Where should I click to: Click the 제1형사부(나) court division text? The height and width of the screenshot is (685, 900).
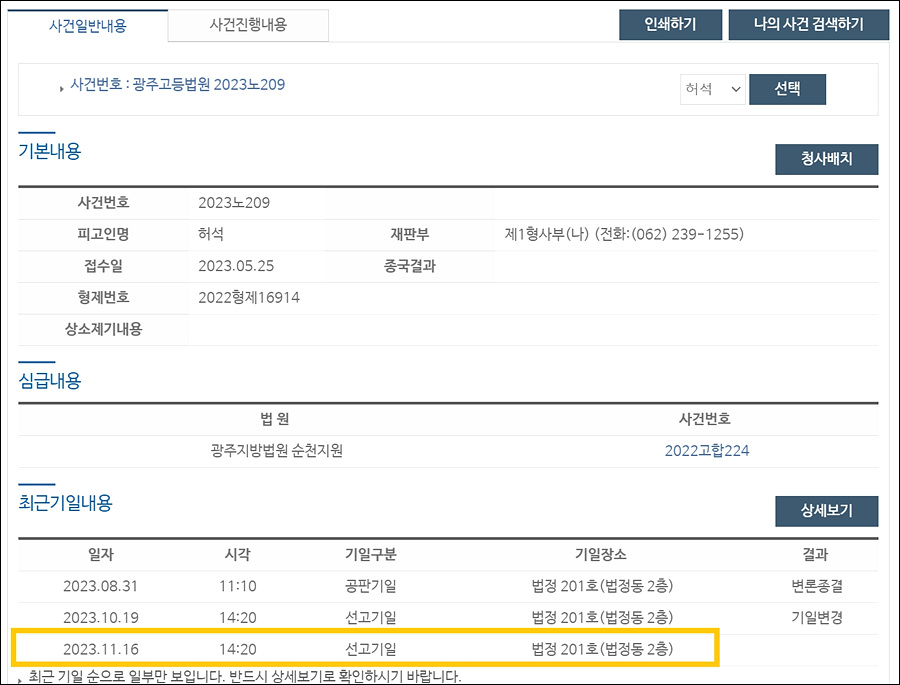(546, 234)
